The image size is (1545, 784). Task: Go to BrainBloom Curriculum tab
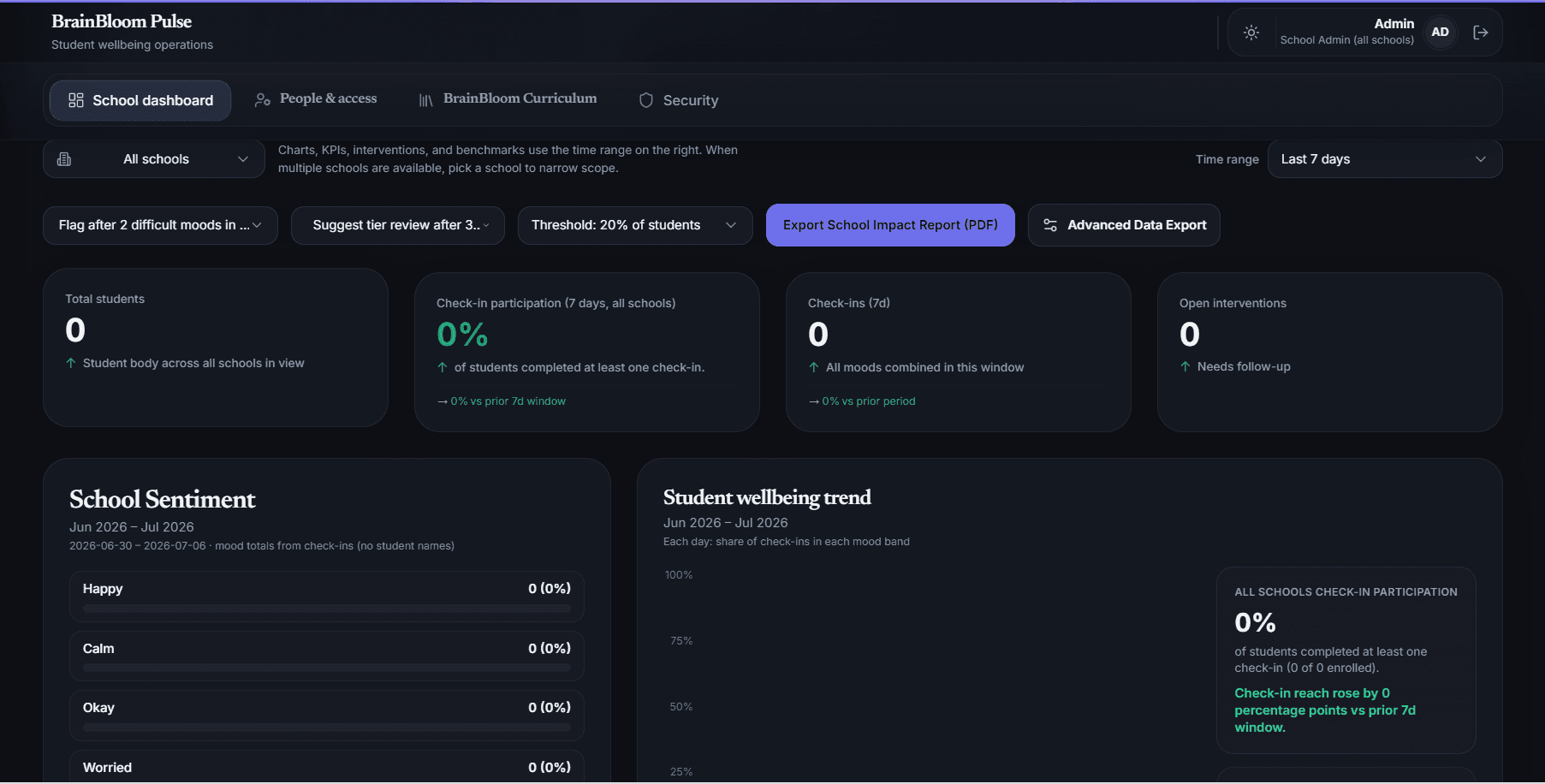point(508,99)
